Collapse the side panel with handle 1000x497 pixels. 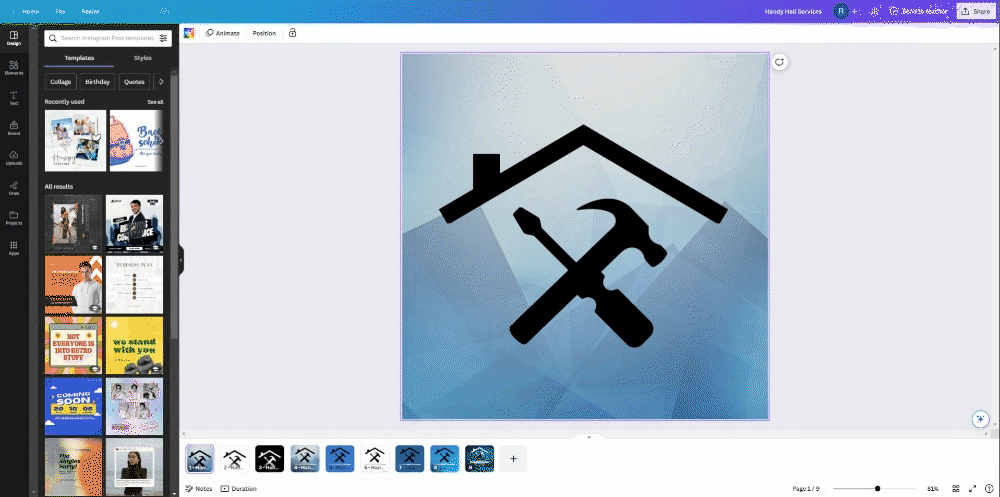[181, 260]
